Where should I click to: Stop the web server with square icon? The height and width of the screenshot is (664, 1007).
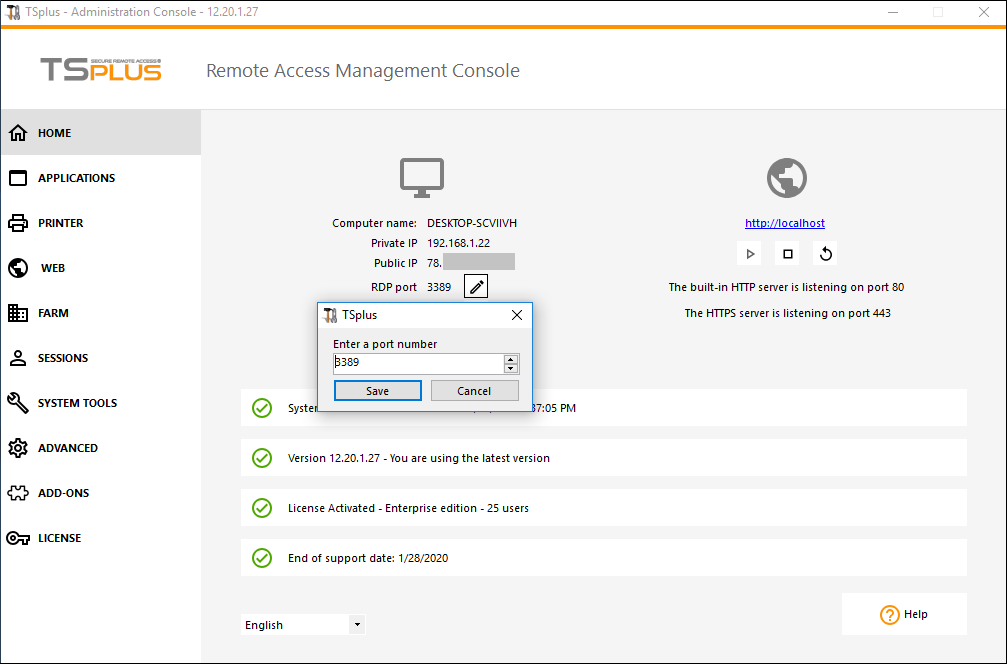[788, 254]
